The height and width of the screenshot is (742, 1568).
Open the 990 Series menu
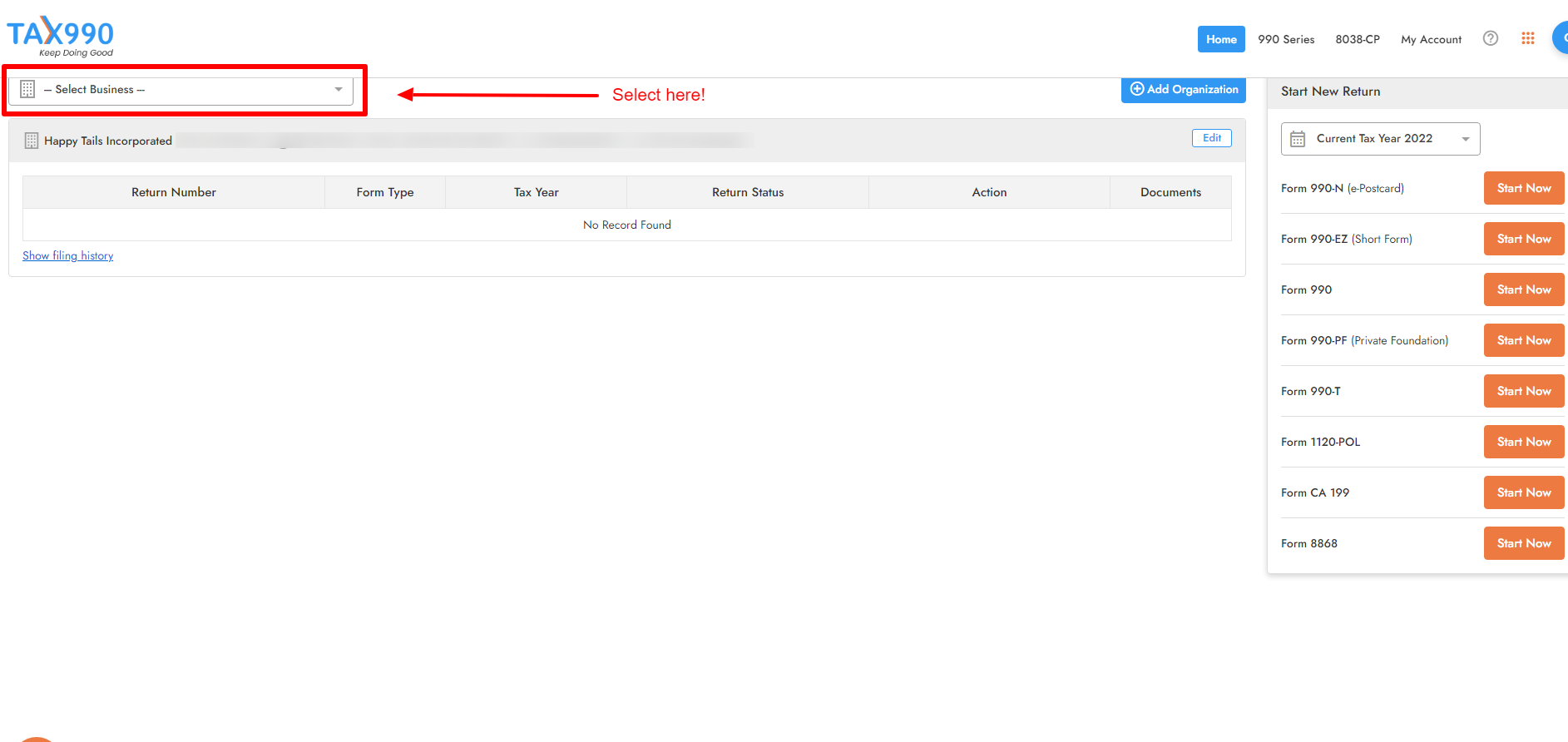[1286, 39]
